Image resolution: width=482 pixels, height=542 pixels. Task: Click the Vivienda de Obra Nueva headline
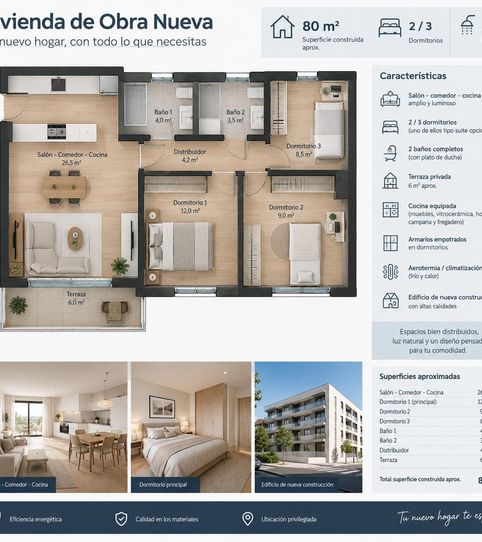[106, 21]
